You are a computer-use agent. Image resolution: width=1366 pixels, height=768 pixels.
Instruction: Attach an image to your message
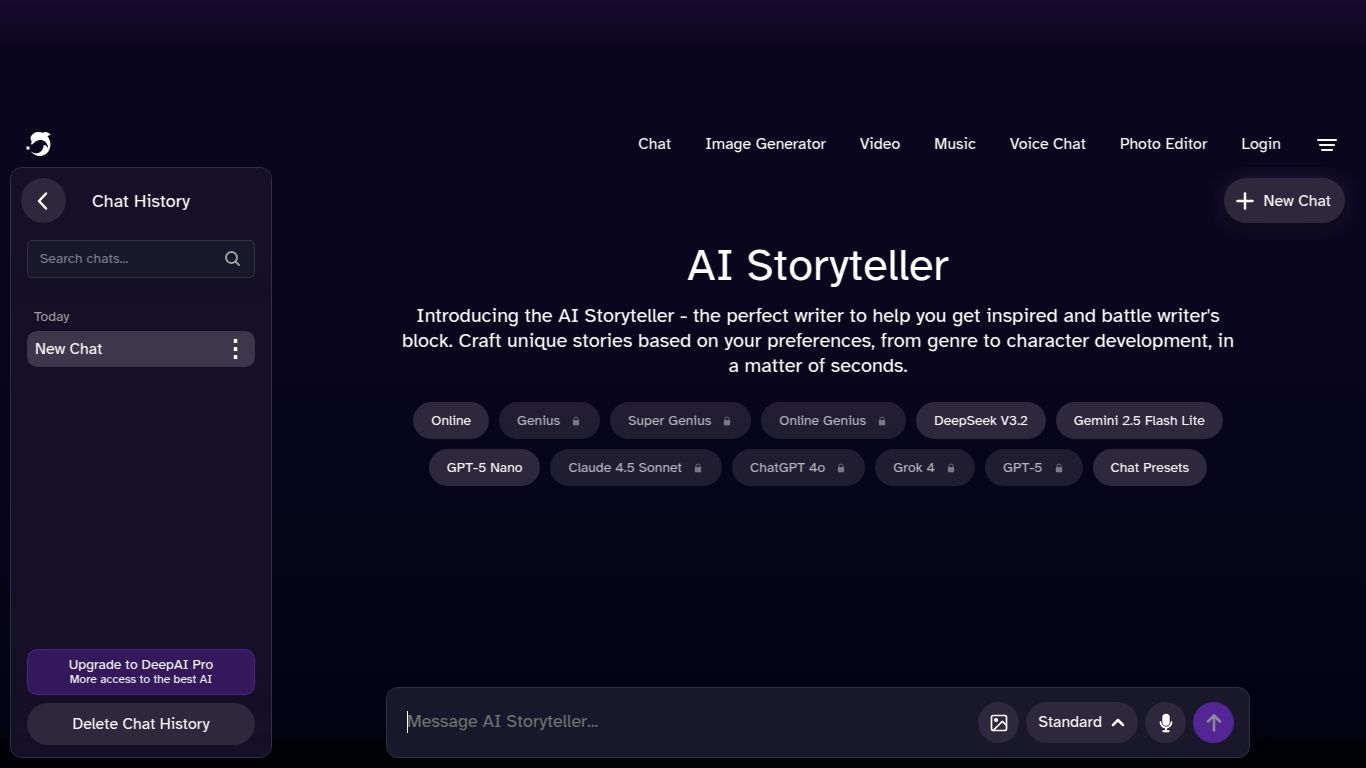(x=997, y=722)
